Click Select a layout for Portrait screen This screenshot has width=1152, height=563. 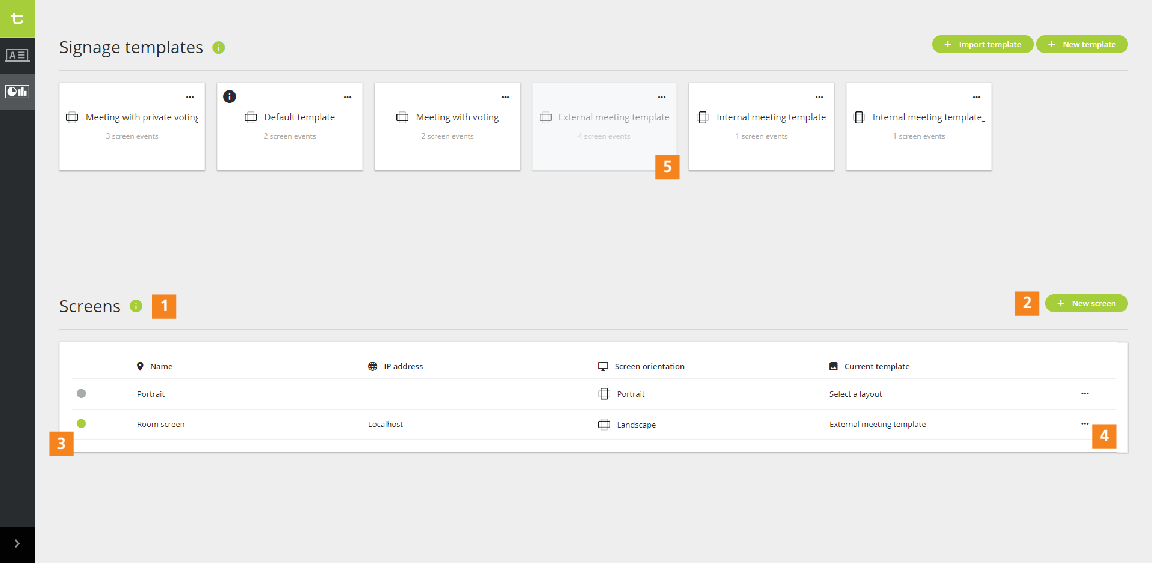tap(855, 394)
